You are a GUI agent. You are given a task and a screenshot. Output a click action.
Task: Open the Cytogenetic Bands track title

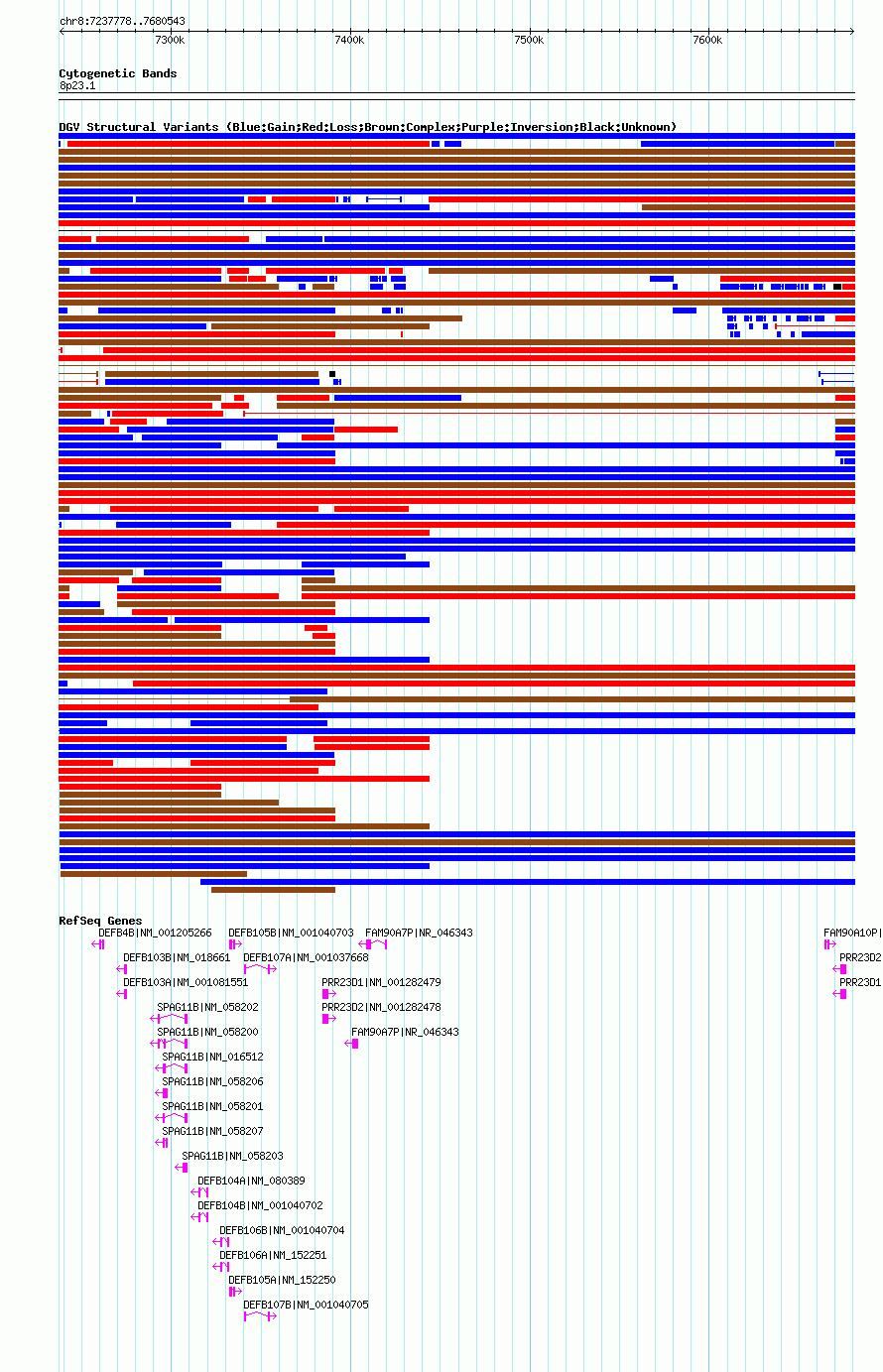click(118, 73)
